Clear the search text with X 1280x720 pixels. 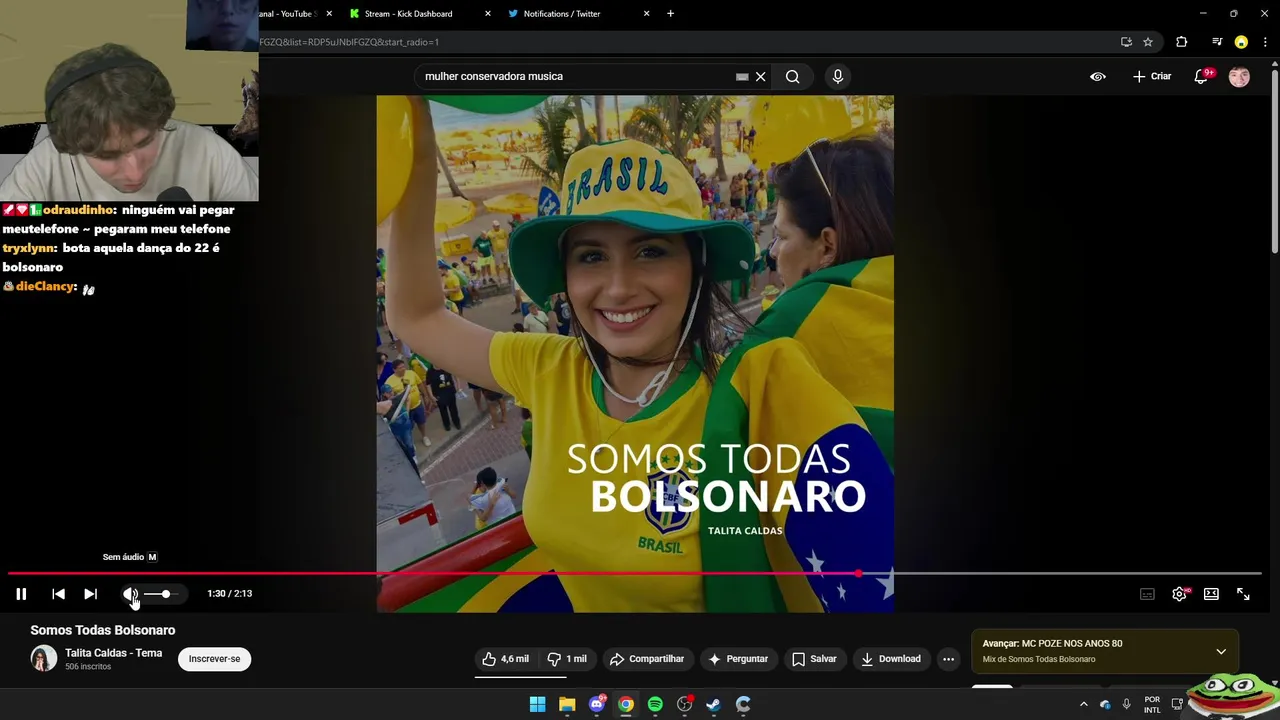760,76
